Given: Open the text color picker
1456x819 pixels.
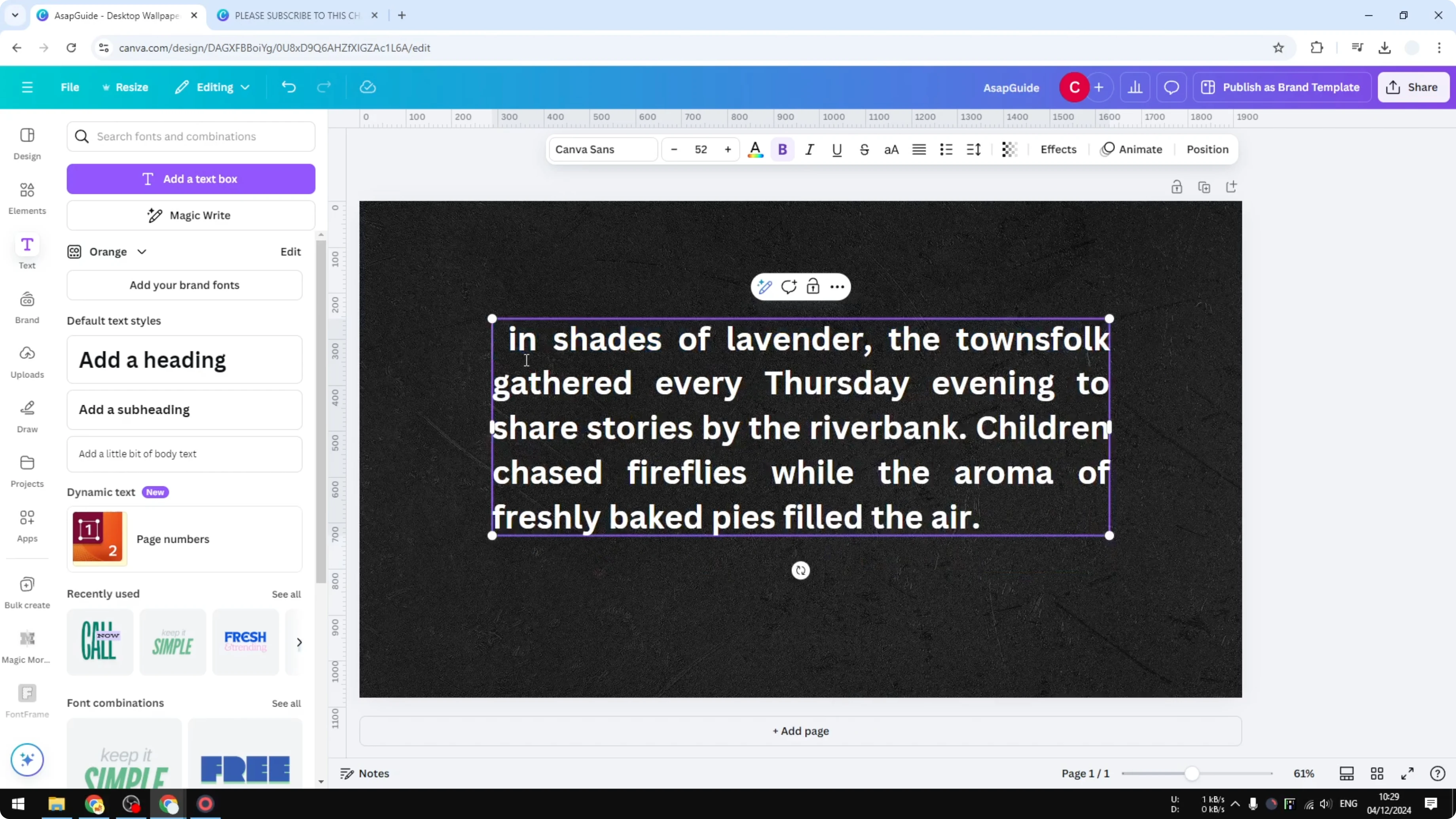Looking at the screenshot, I should pos(755,149).
